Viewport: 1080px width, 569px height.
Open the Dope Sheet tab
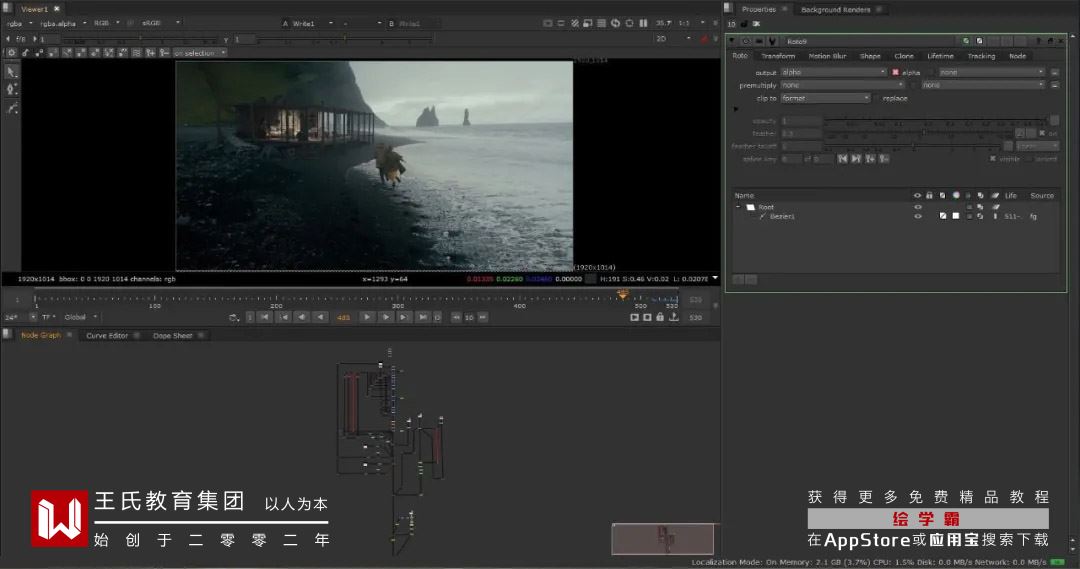(x=172, y=336)
